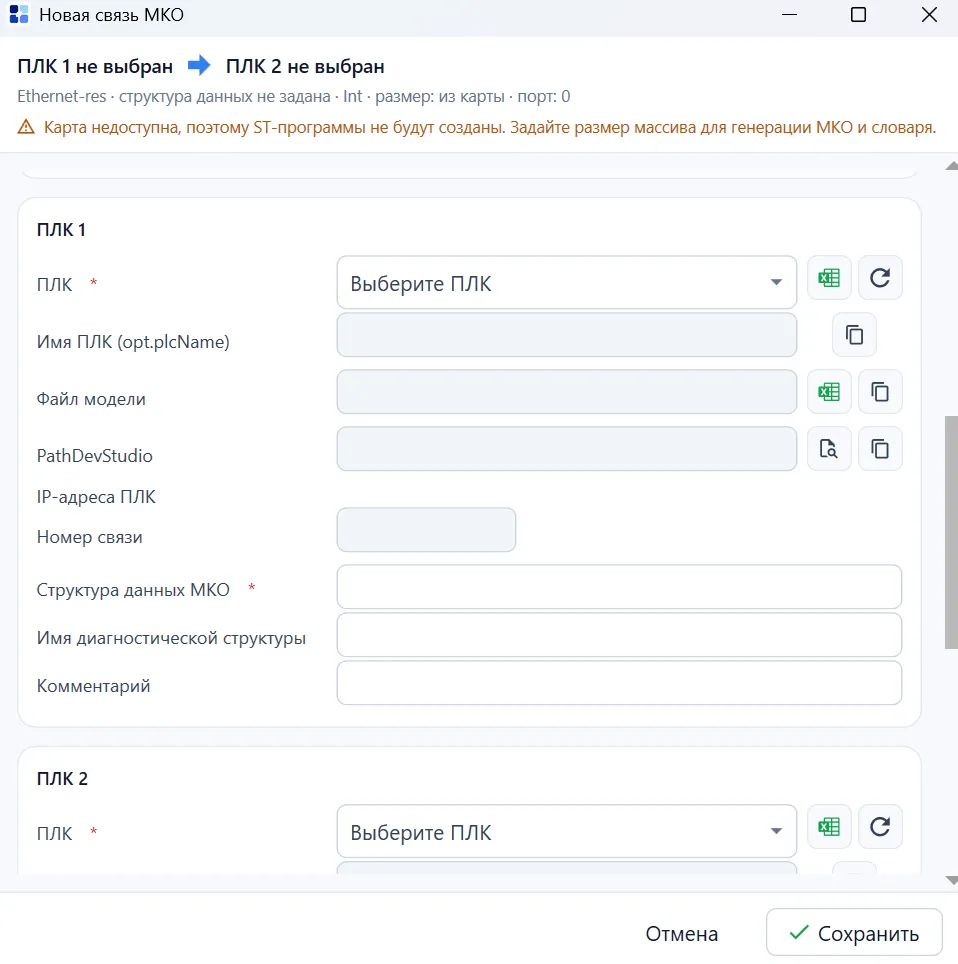
Task: Click the Excel icon in Файл модели row
Action: [x=829, y=392]
